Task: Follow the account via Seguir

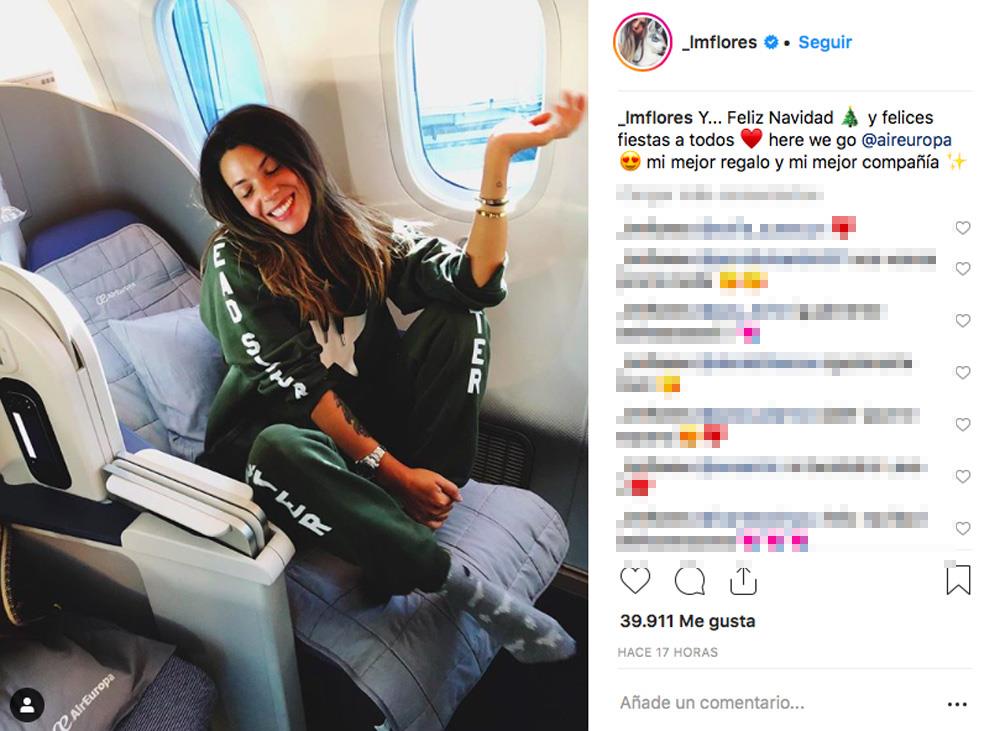Action: (825, 42)
